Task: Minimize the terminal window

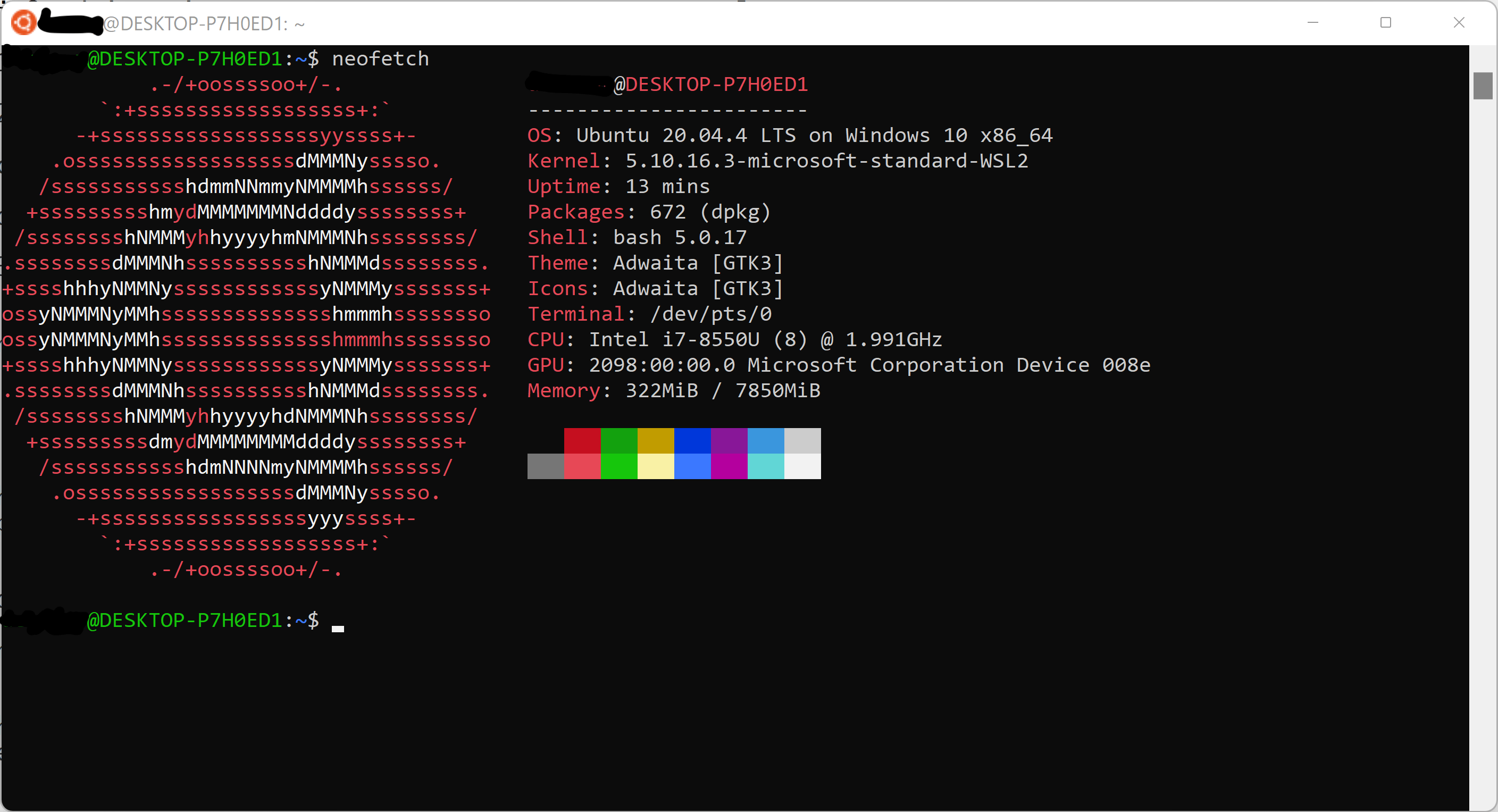Action: click(1312, 23)
